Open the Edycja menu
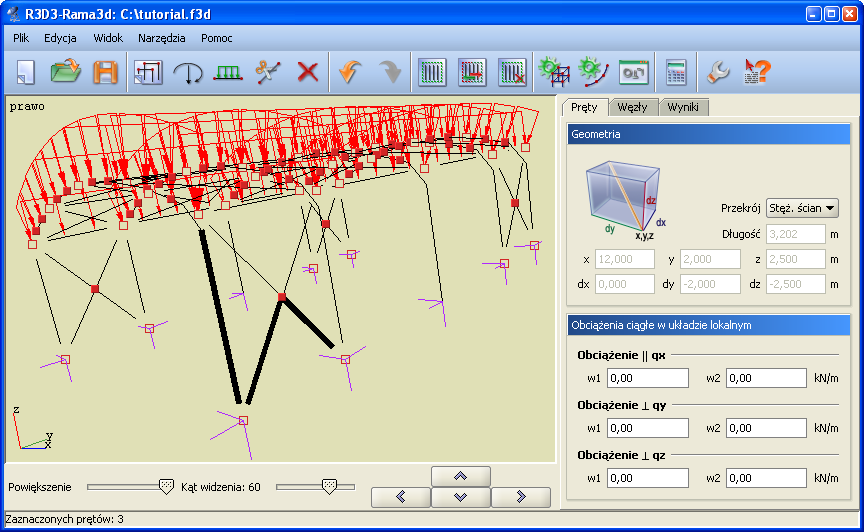Viewport: 864px width, 532px height. (x=60, y=38)
